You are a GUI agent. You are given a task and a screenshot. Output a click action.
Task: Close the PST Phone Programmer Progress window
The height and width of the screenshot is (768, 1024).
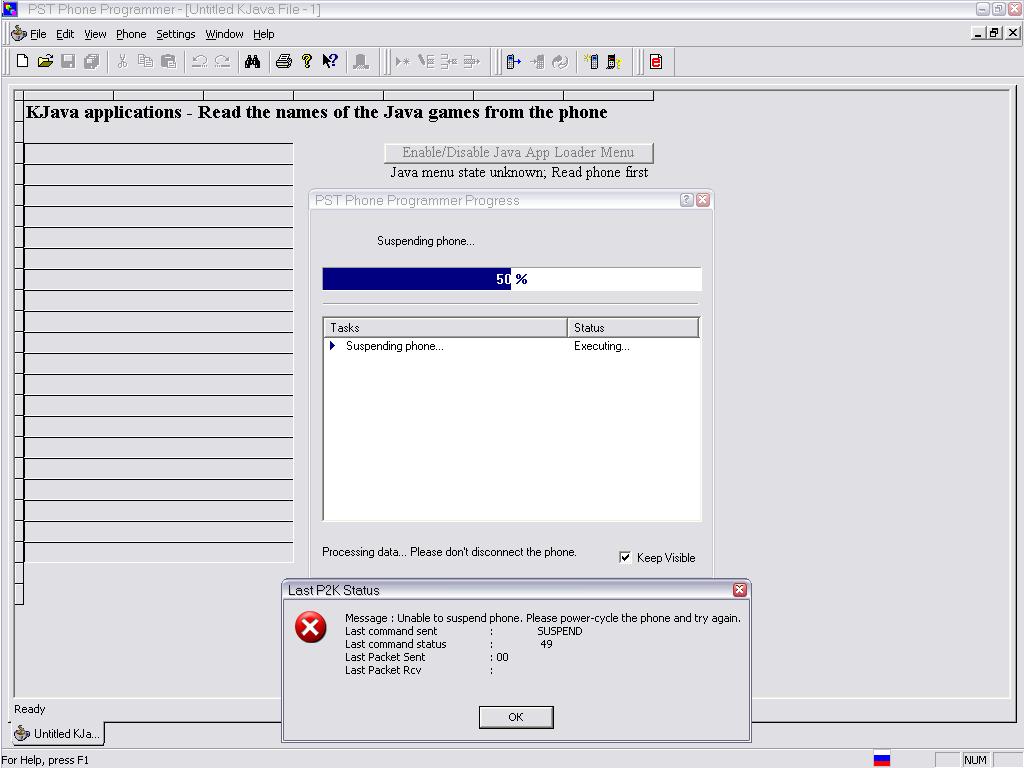tap(703, 200)
